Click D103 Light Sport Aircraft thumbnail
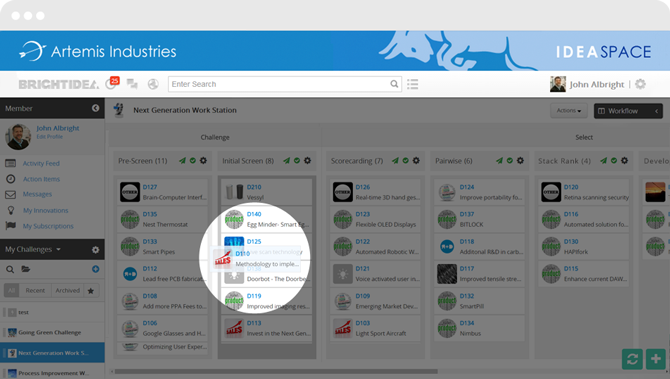This screenshot has width=670, height=379. click(343, 328)
